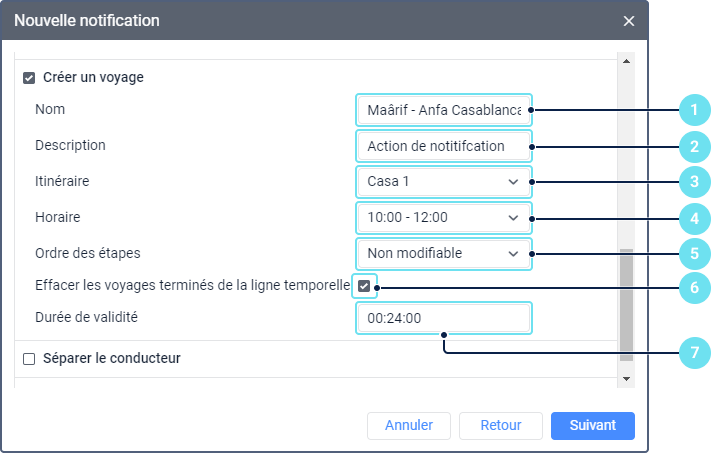721x453 pixels.
Task: Click the numbered callout 1 circle
Action: click(x=695, y=110)
